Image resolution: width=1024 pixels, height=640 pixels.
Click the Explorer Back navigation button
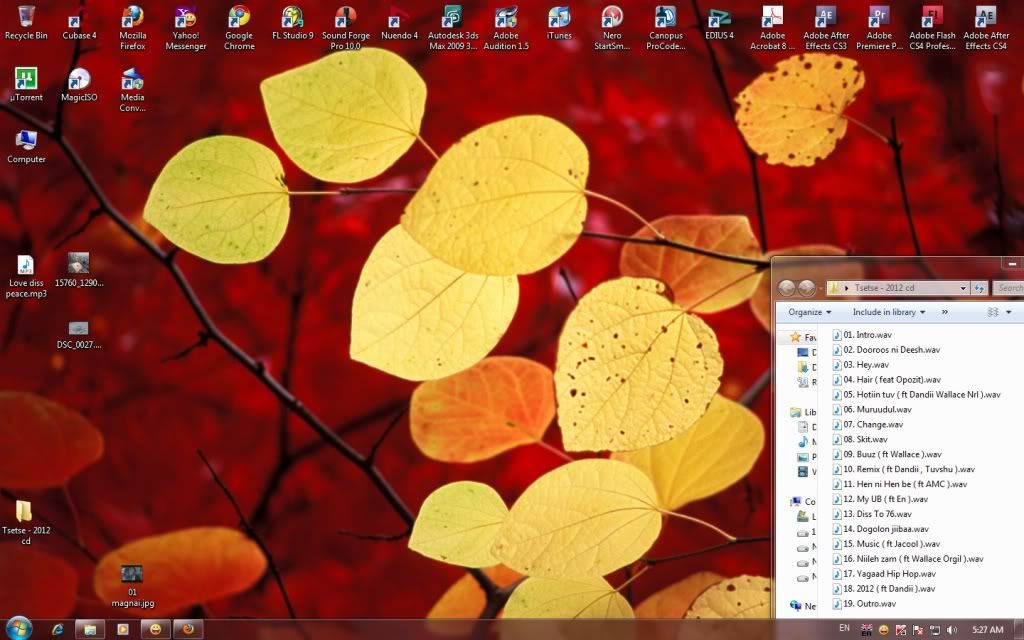point(787,288)
